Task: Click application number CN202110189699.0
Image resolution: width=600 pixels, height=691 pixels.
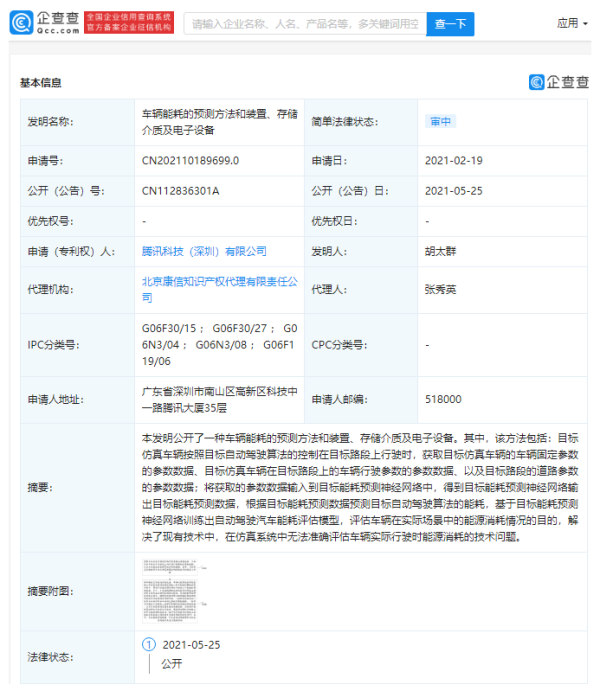Action: coord(190,160)
